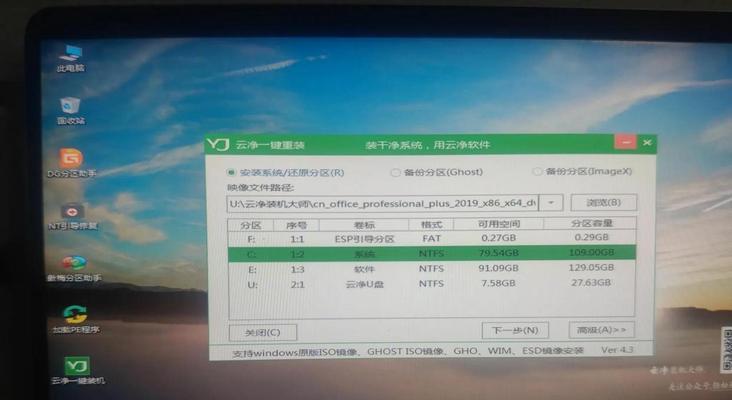The image size is (732, 400).
Task: Select 备份分区(Ghost) radio option
Action: point(437,172)
